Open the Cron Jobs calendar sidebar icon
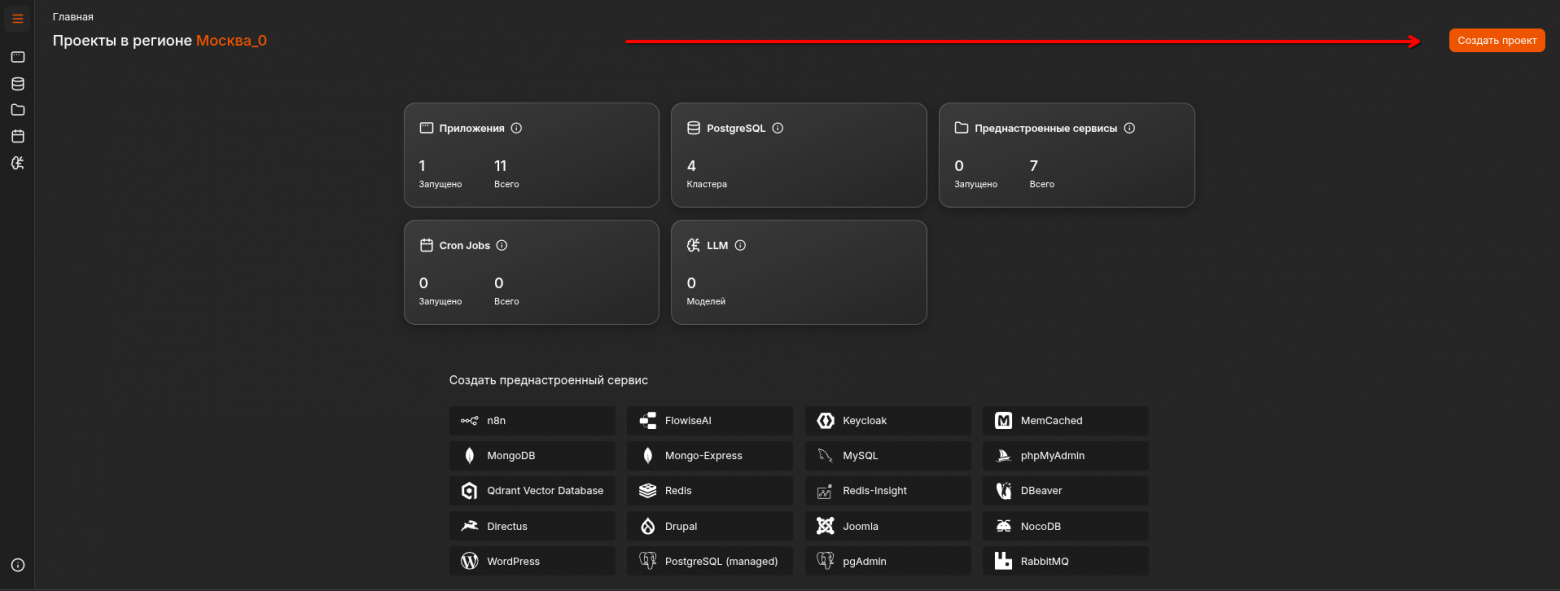Screen dimensions: 1560x591 (x=17, y=136)
